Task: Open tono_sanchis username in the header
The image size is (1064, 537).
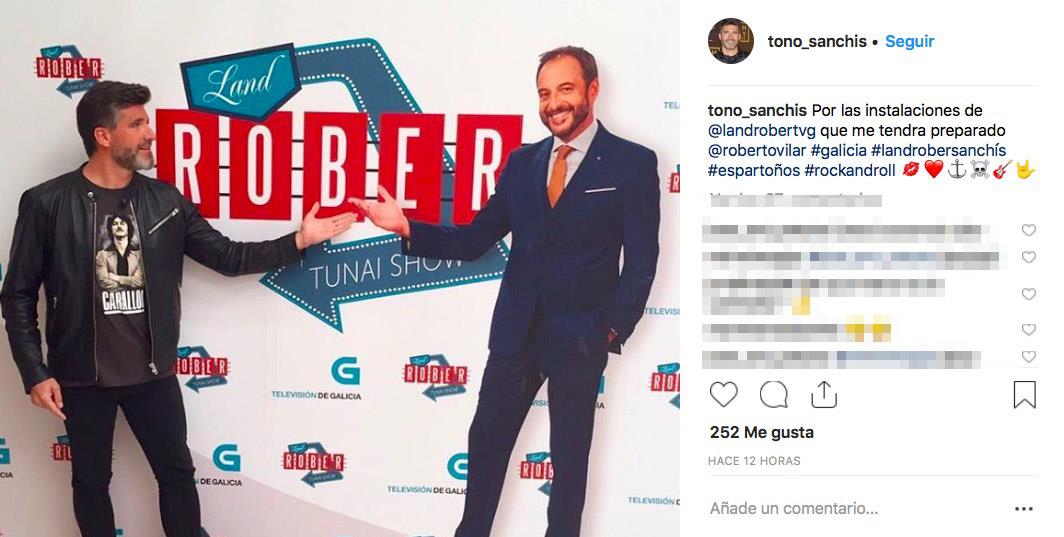Action: tap(817, 41)
